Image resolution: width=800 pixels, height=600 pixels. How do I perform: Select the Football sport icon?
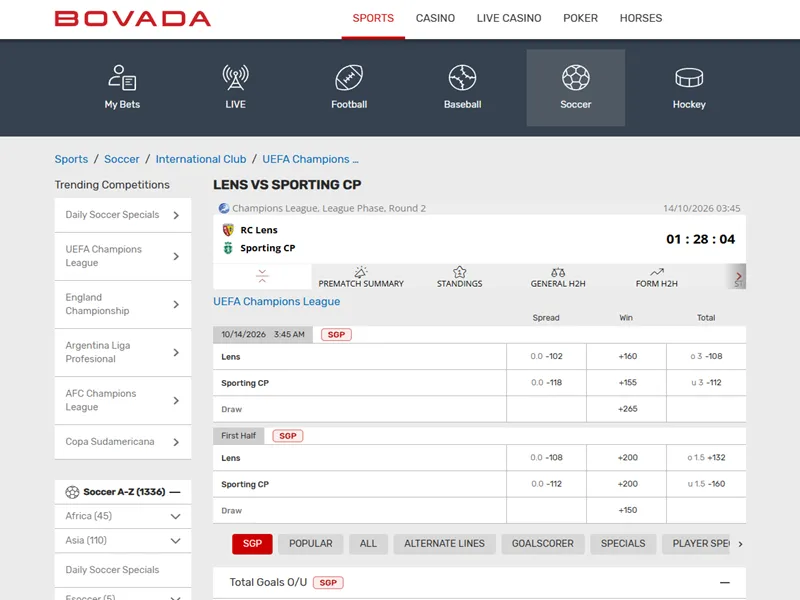(349, 77)
